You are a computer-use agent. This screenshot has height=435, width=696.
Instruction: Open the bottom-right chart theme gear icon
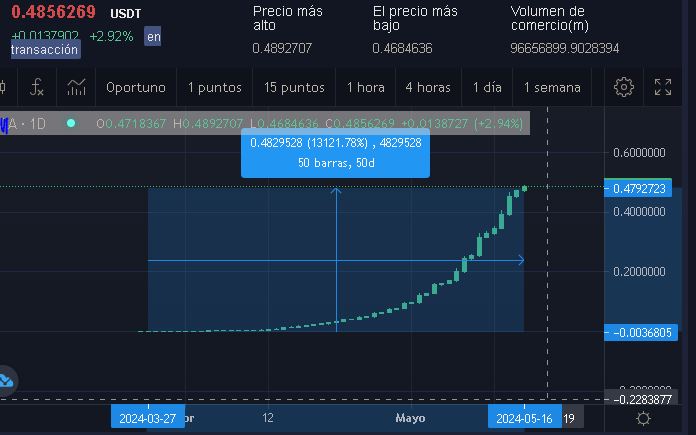643,418
